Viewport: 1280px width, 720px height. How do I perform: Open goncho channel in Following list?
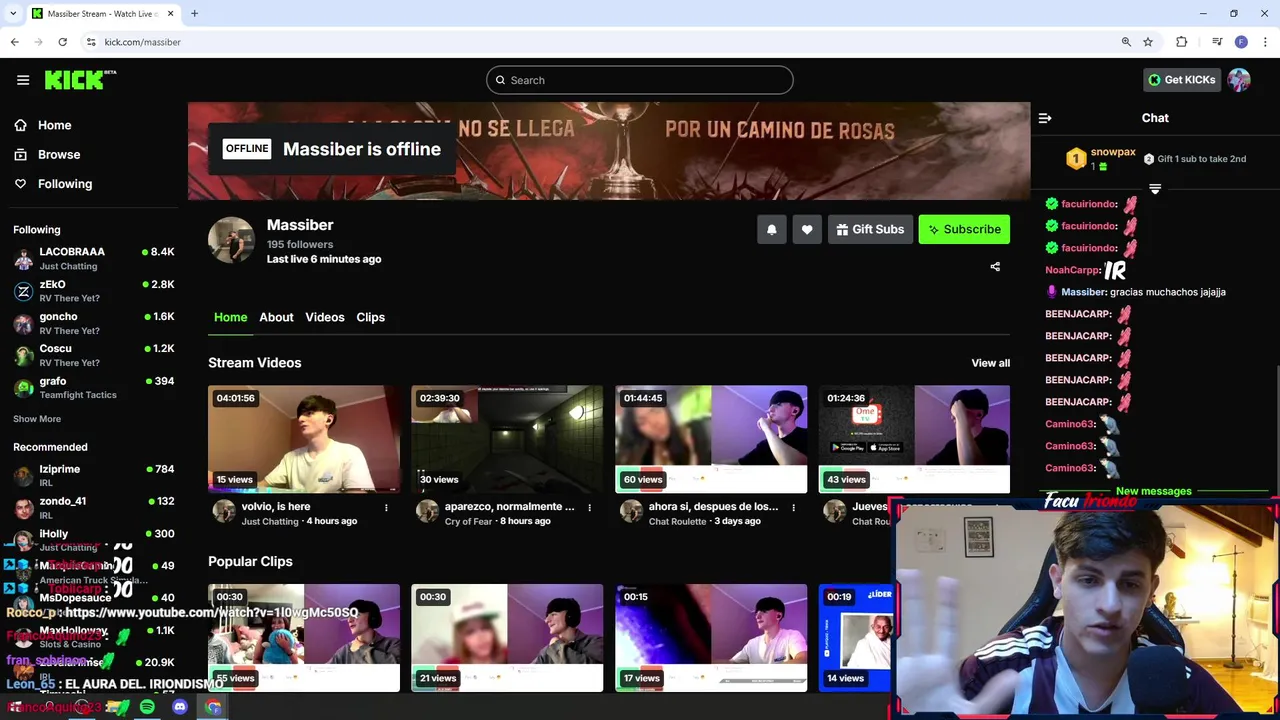[94, 323]
